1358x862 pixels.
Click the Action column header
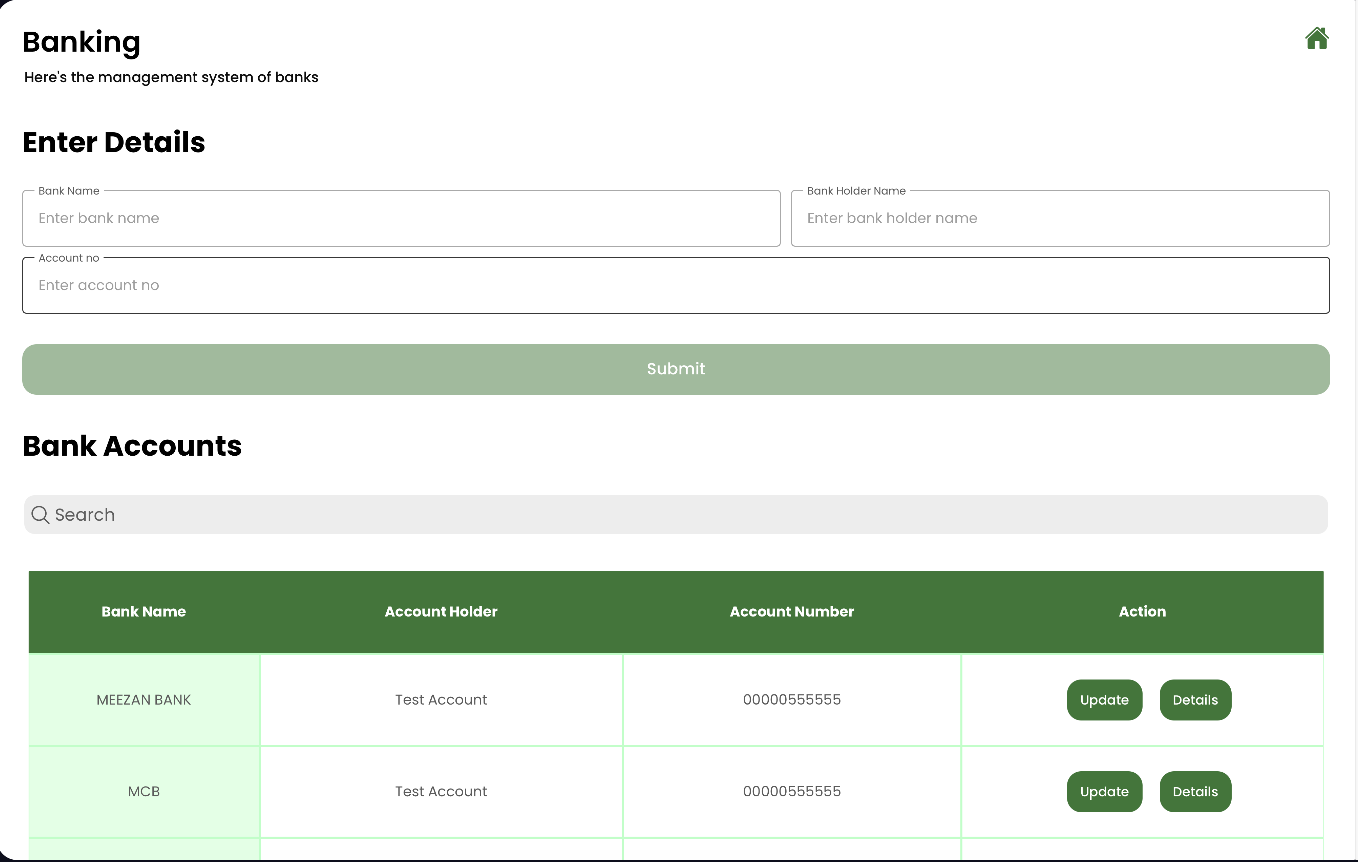[x=1142, y=612]
